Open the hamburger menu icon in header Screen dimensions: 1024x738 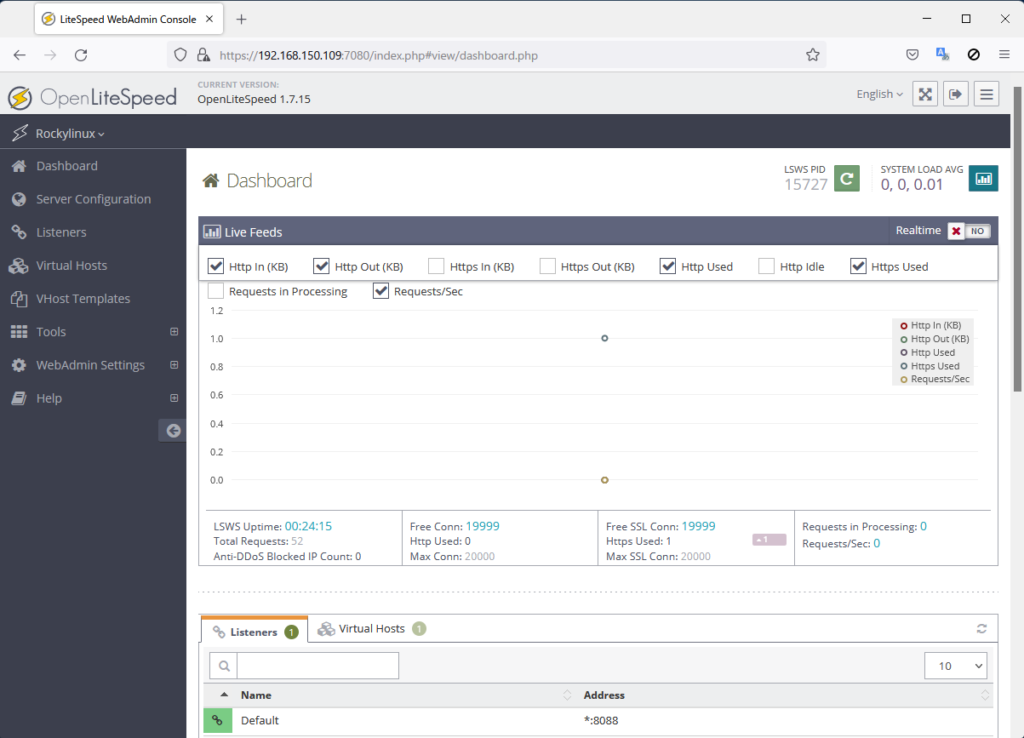tap(987, 94)
